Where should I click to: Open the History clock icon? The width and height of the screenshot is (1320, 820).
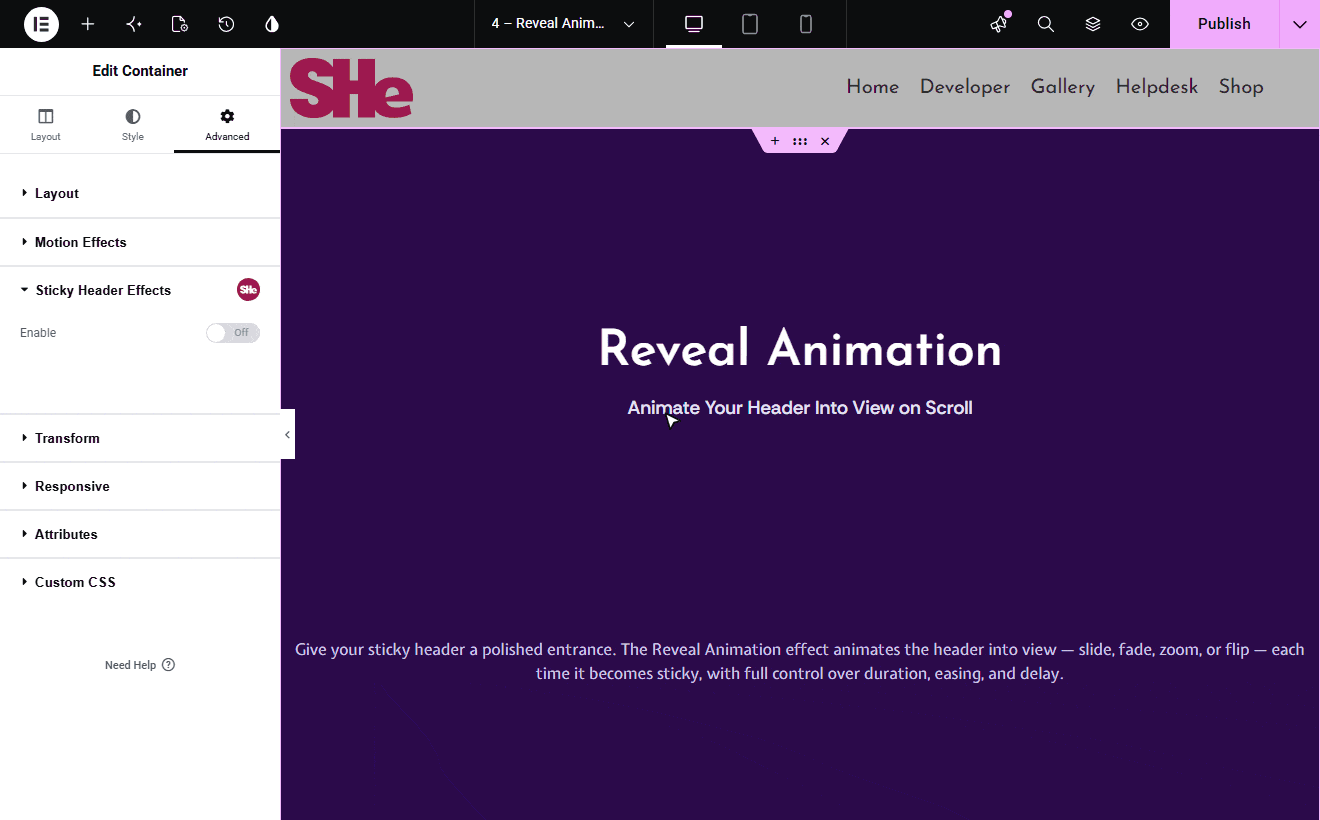226,24
